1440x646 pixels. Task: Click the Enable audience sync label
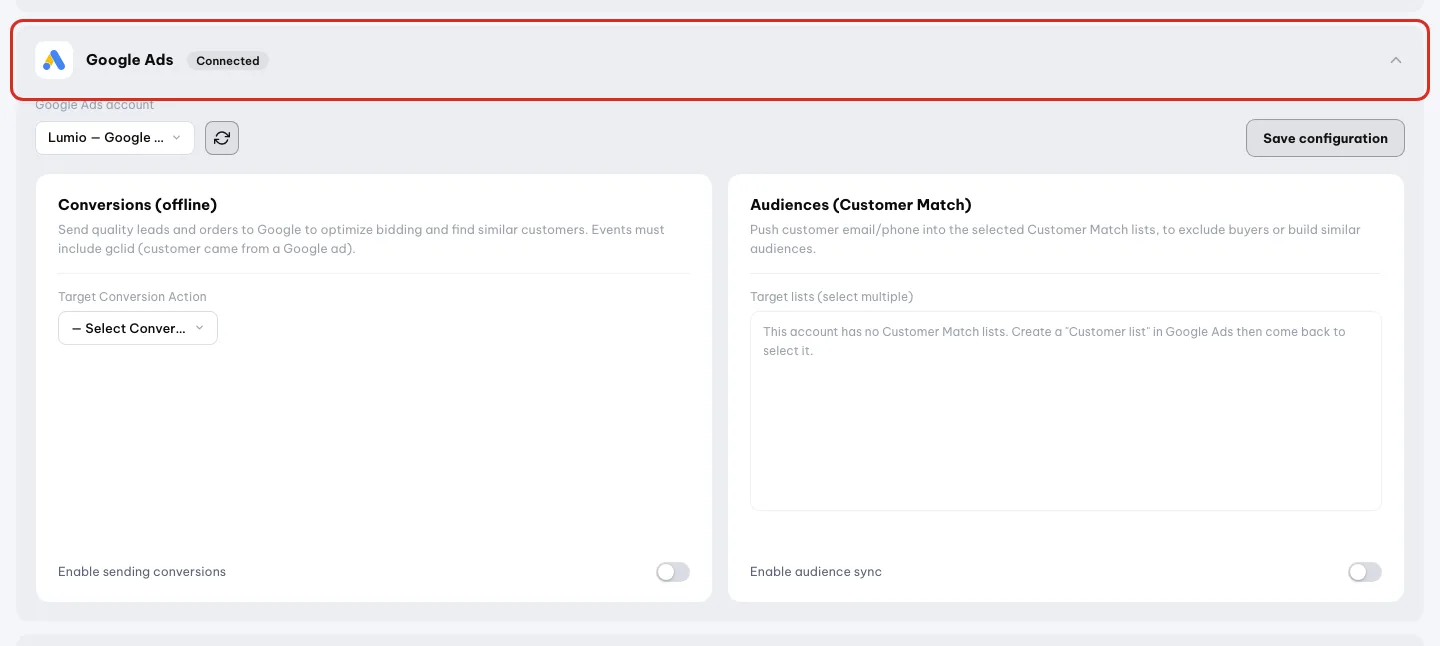[x=816, y=572]
